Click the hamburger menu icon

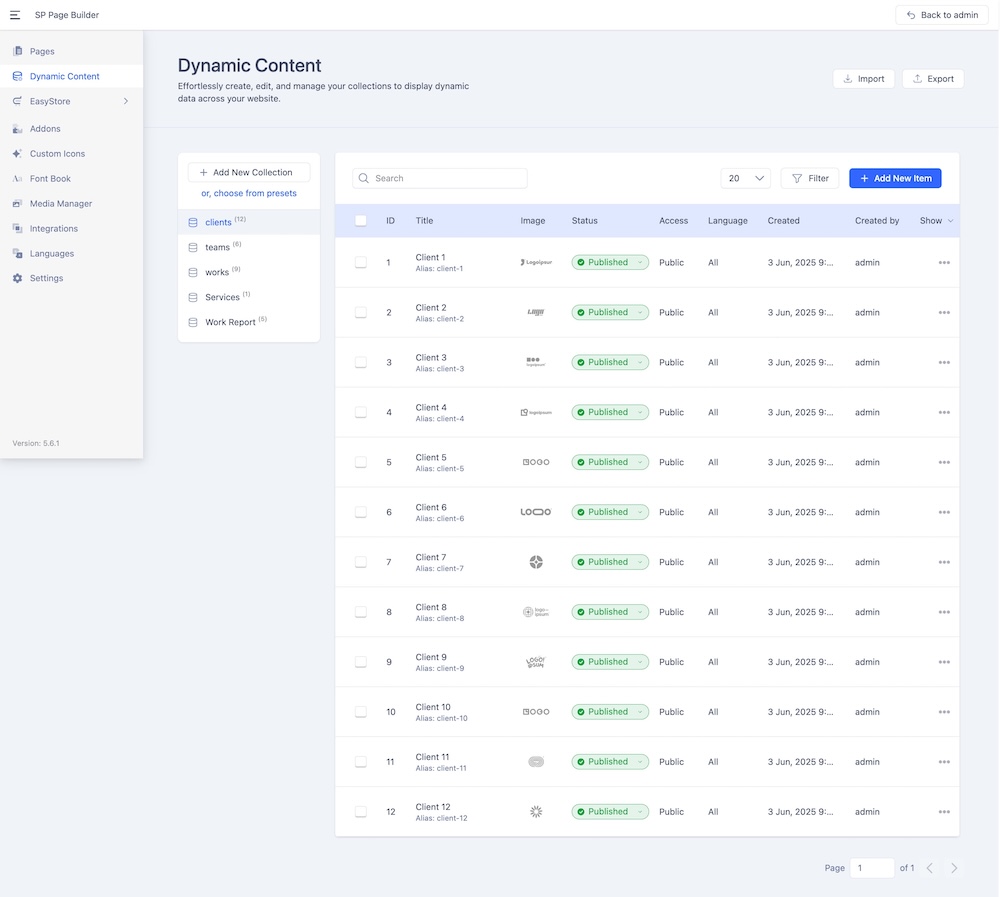tap(15, 15)
